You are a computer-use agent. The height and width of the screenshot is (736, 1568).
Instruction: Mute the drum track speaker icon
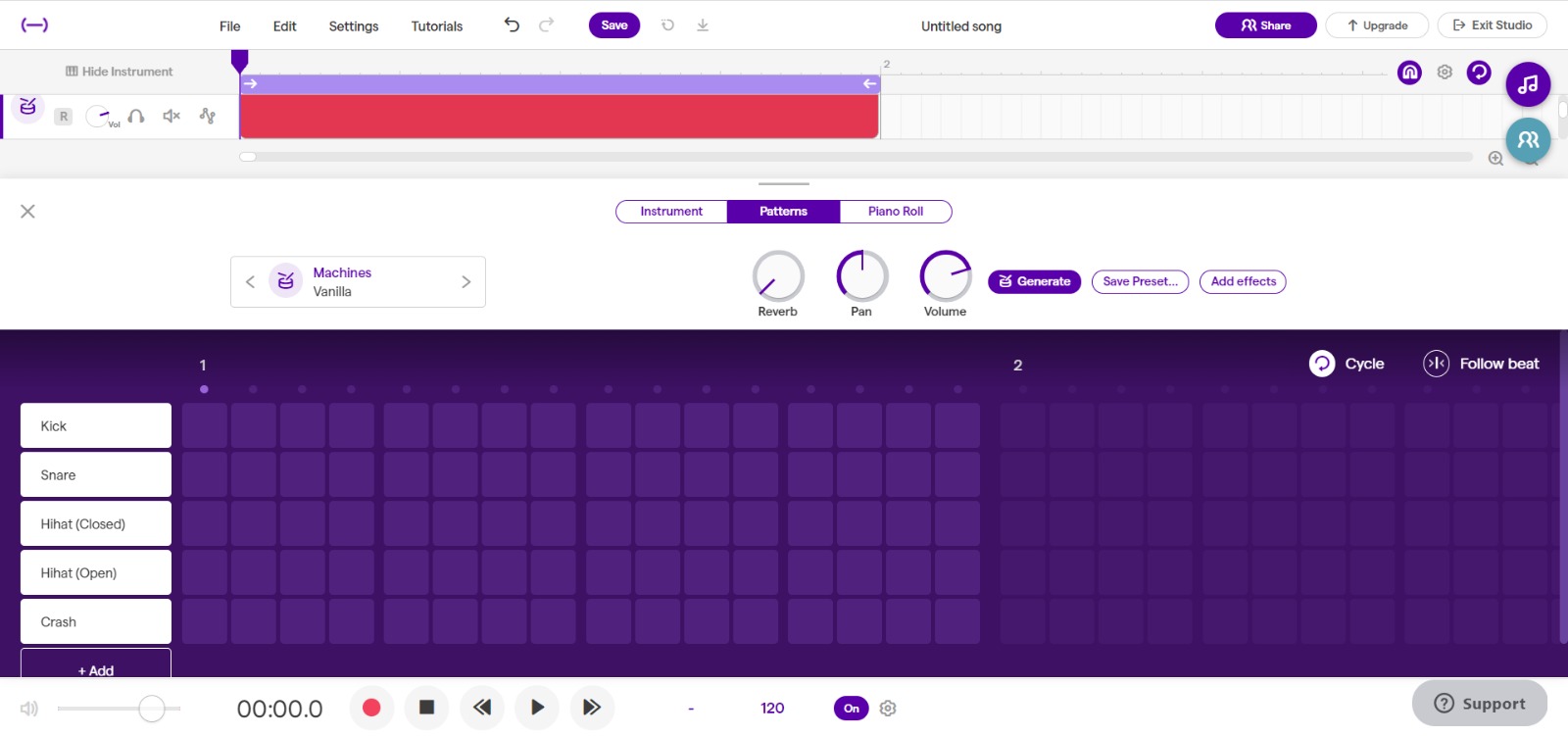pyautogui.click(x=171, y=116)
